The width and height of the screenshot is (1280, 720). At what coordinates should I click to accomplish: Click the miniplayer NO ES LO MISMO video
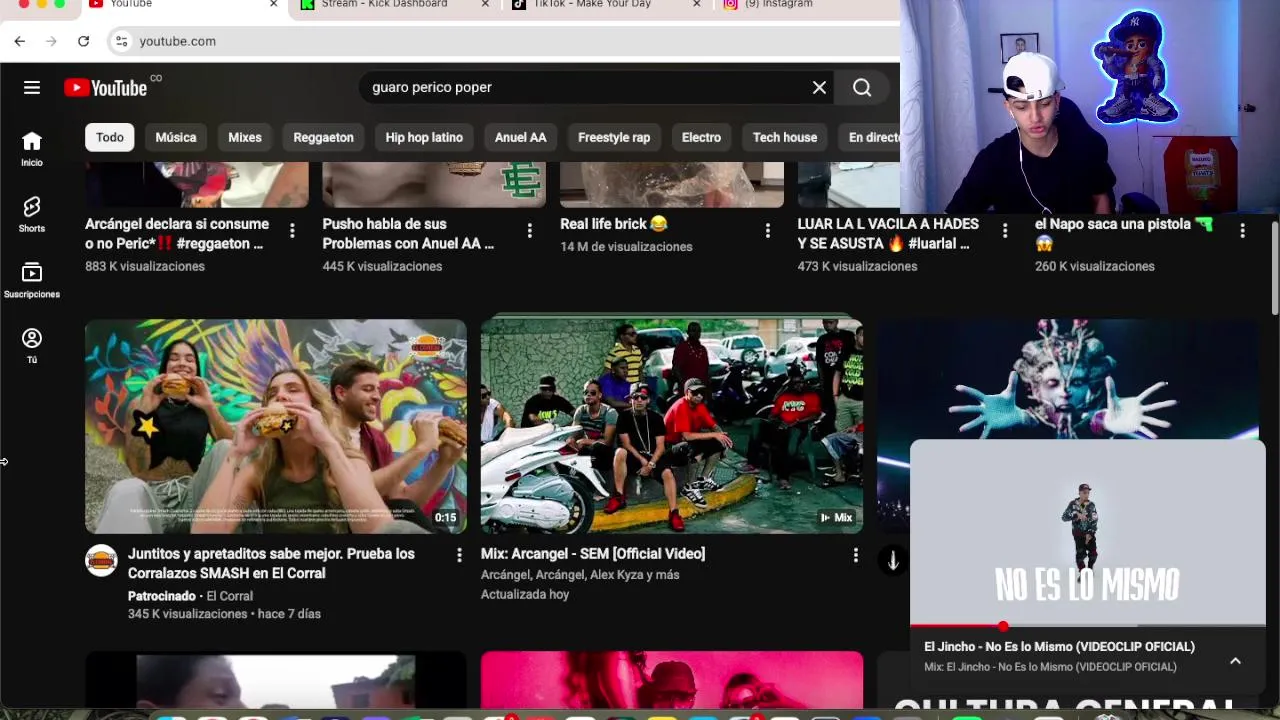click(1088, 532)
